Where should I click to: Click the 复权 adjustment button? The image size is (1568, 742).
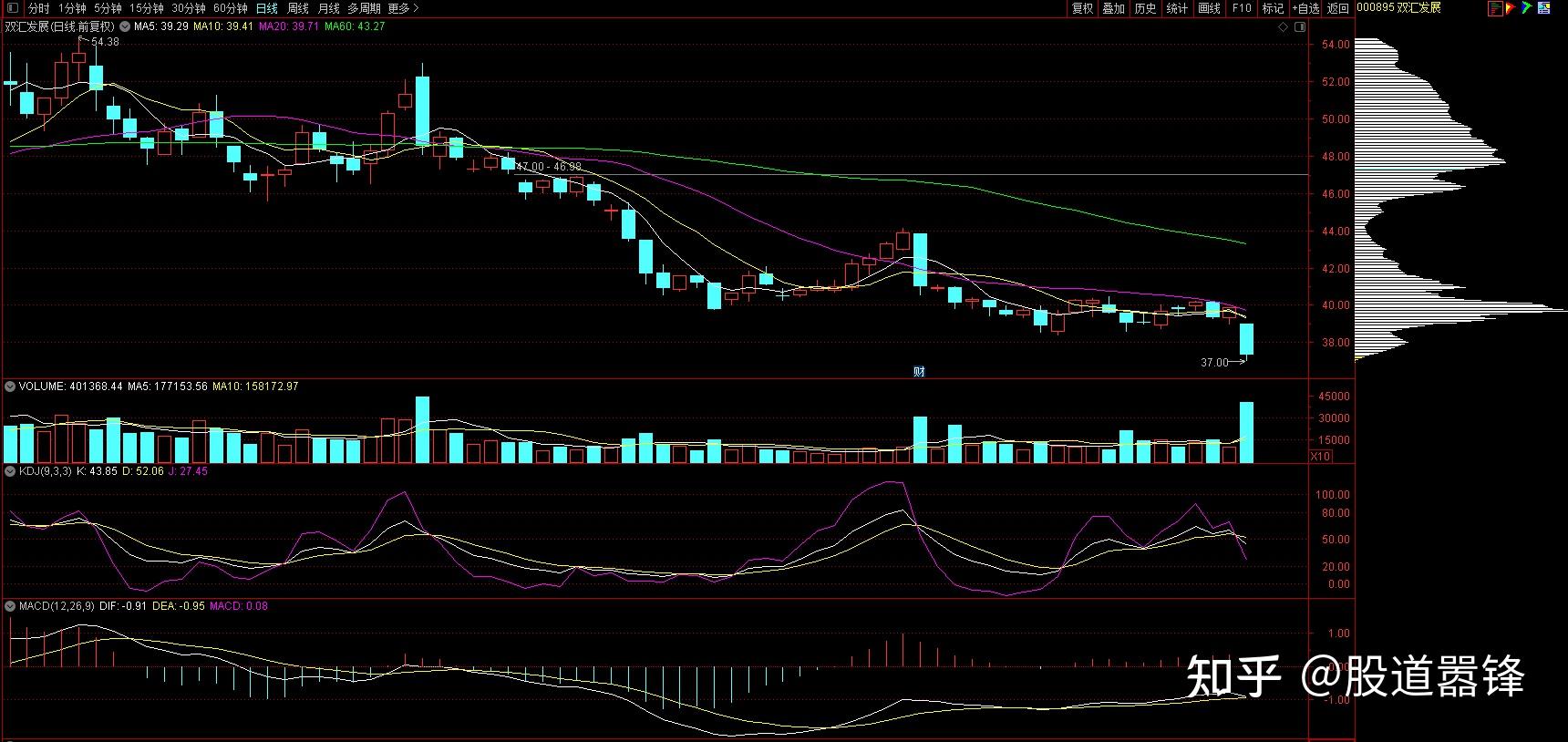point(1082,8)
